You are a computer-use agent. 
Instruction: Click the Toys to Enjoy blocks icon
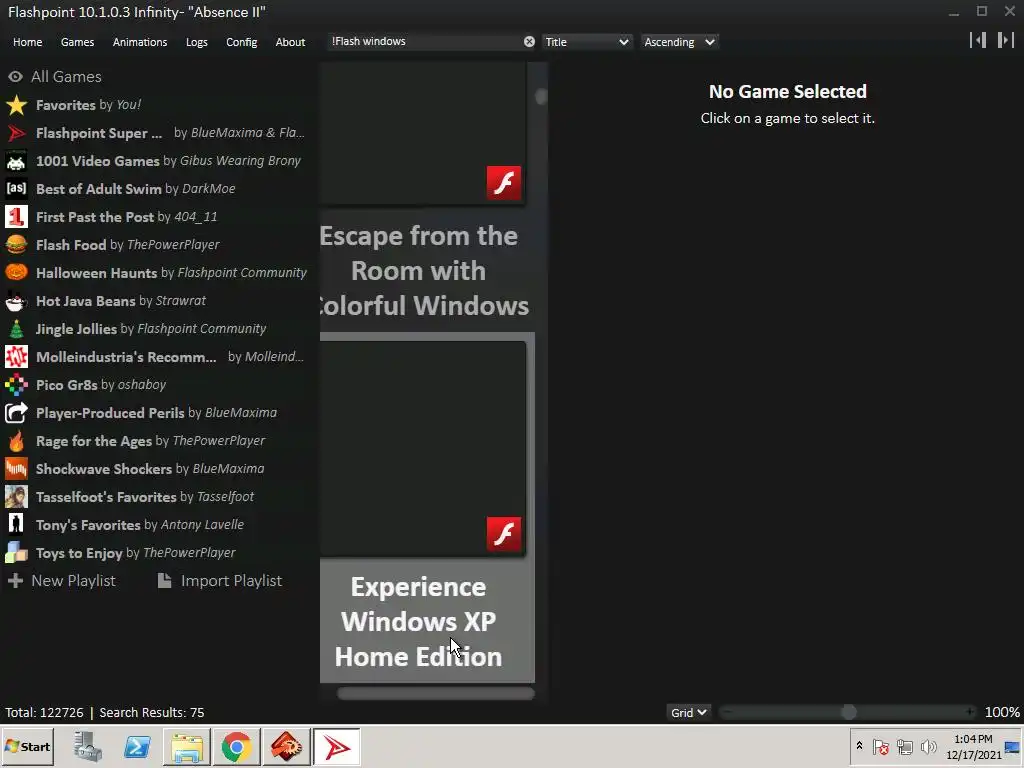16,553
